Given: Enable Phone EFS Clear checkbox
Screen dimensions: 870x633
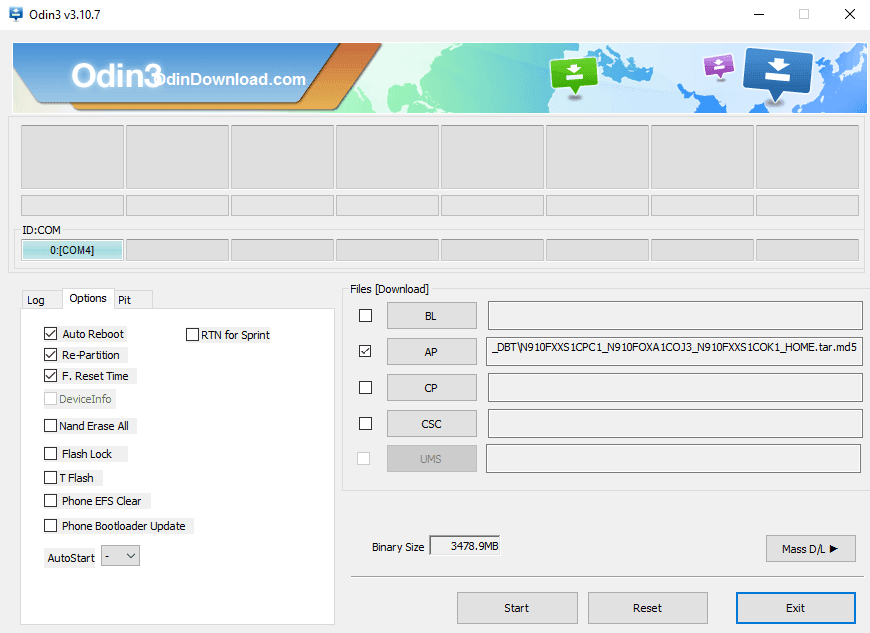Looking at the screenshot, I should [x=50, y=501].
